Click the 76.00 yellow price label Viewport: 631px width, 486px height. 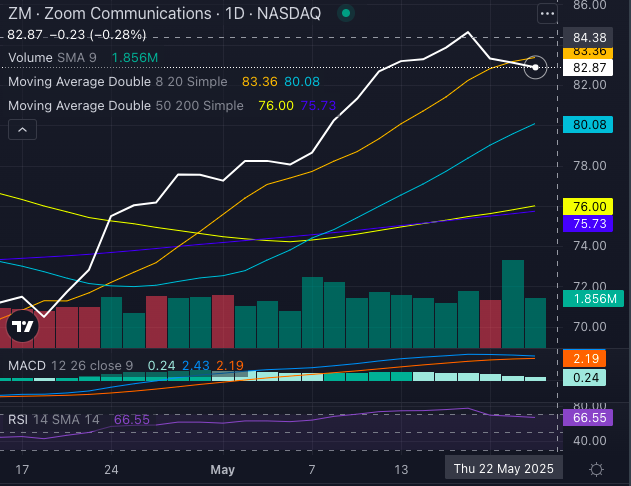coord(588,206)
